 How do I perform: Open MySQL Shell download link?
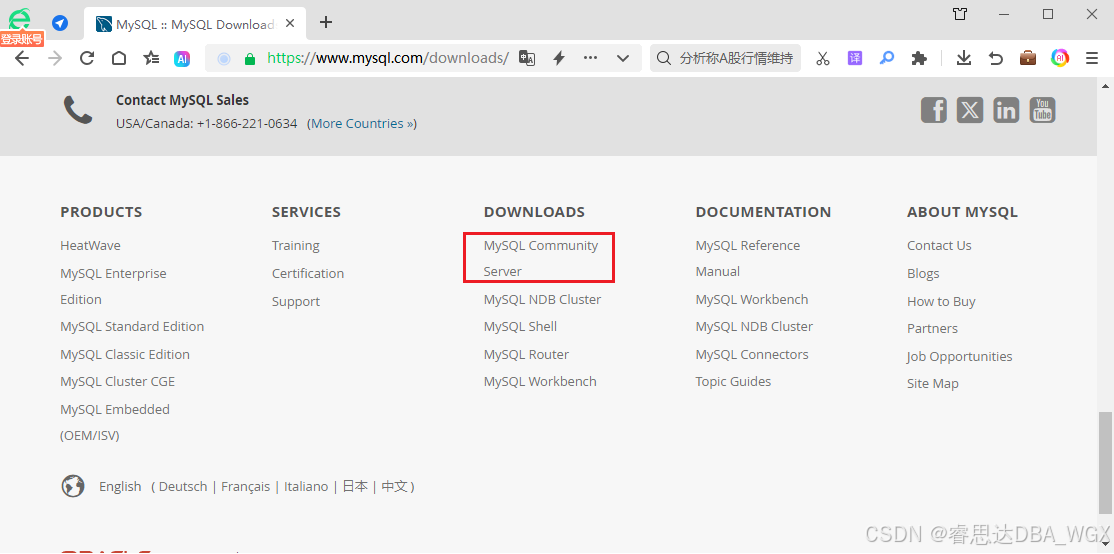[520, 327]
